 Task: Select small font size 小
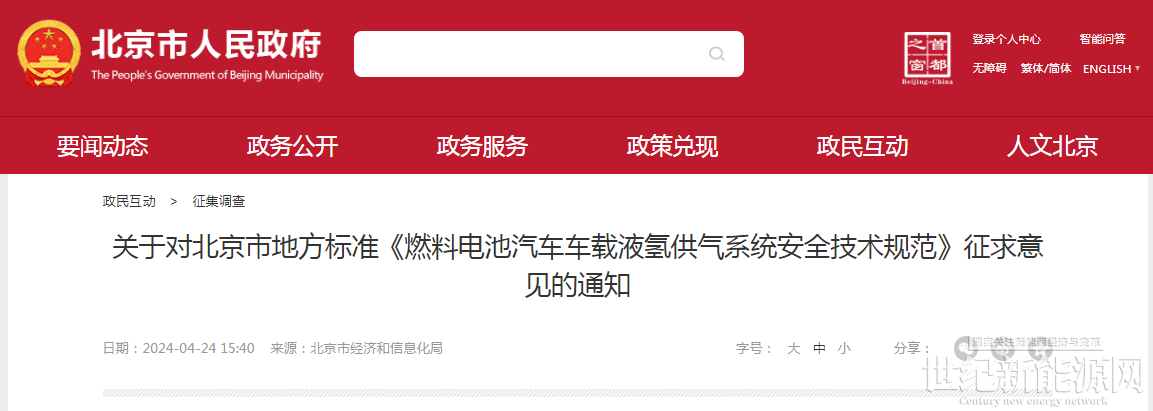tap(843, 349)
